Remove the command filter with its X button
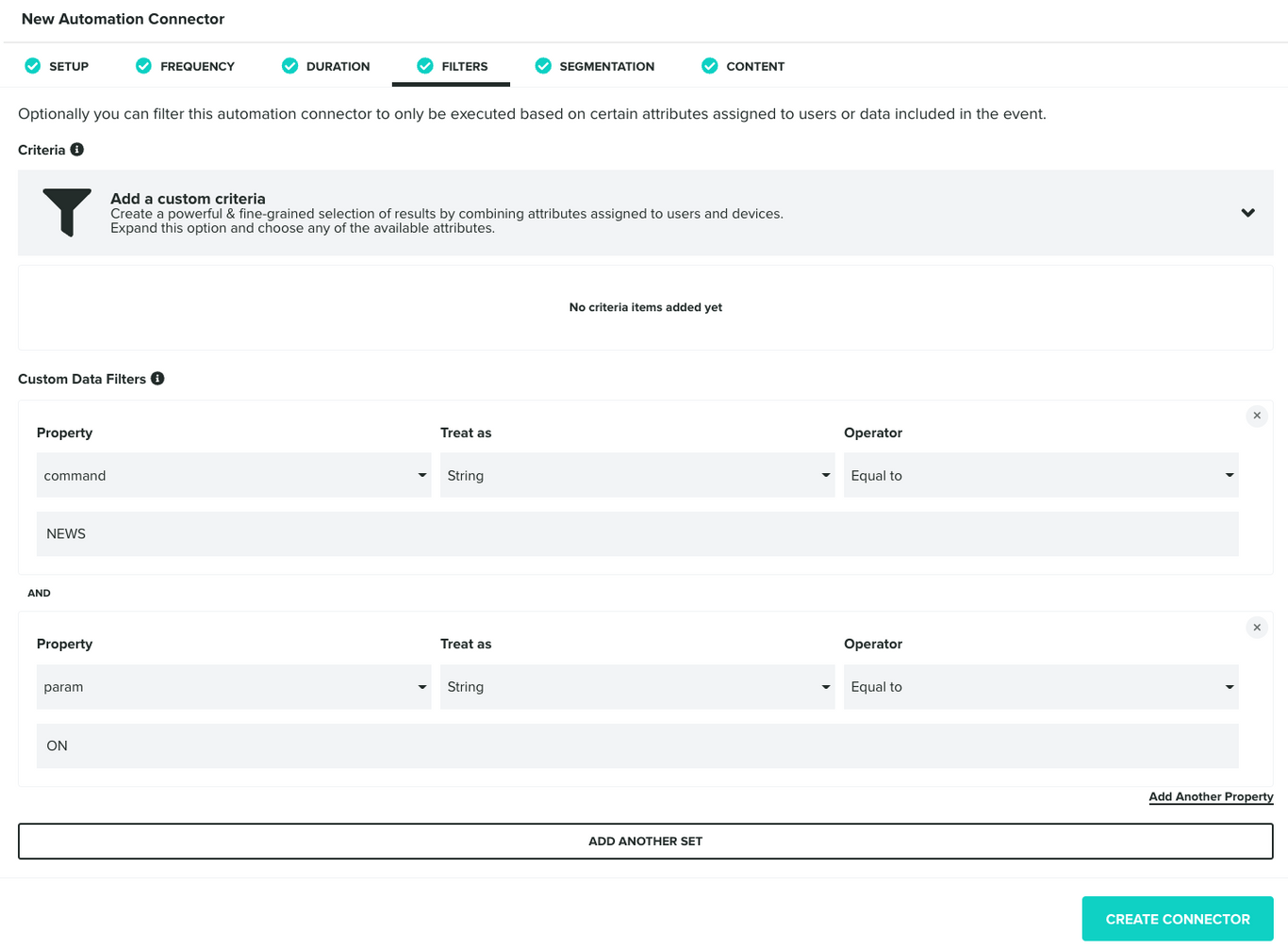1288x949 pixels. 1256,416
